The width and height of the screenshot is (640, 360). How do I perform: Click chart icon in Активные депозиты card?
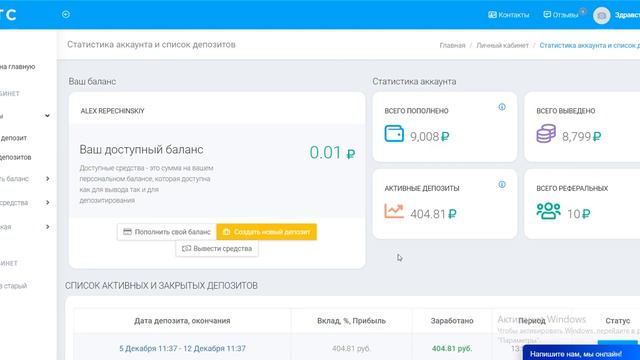pos(394,211)
